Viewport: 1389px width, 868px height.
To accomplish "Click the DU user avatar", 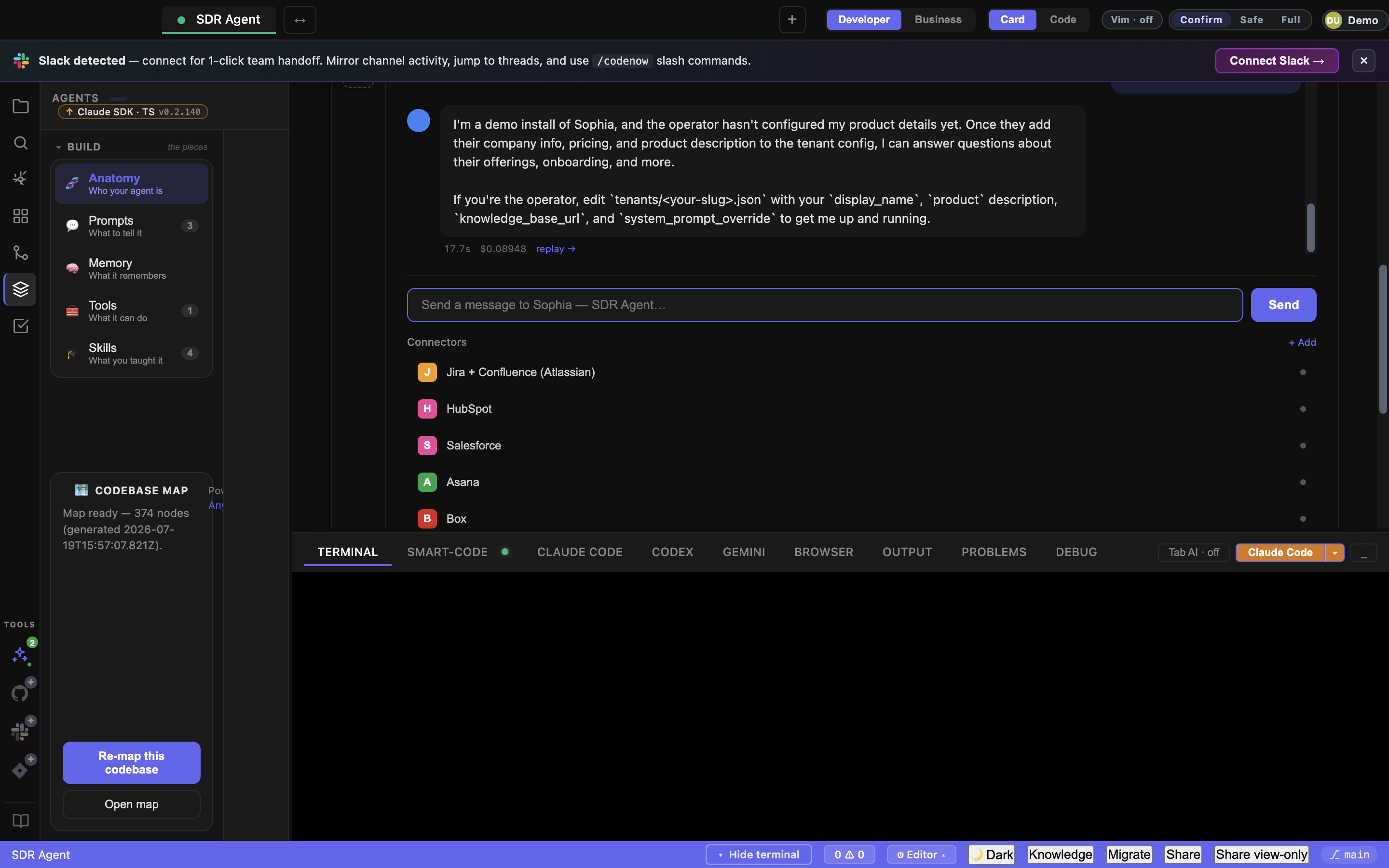I will pyautogui.click(x=1334, y=21).
